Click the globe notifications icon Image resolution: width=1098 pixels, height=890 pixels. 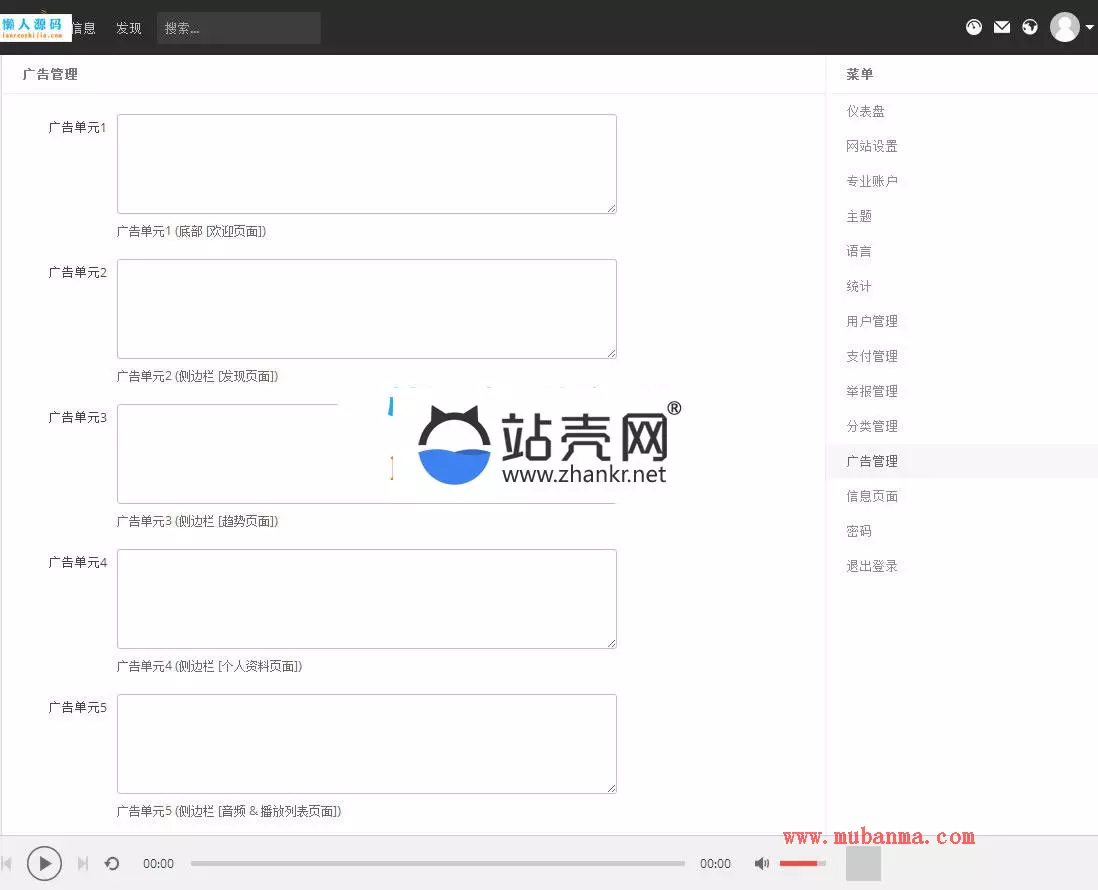click(1030, 27)
